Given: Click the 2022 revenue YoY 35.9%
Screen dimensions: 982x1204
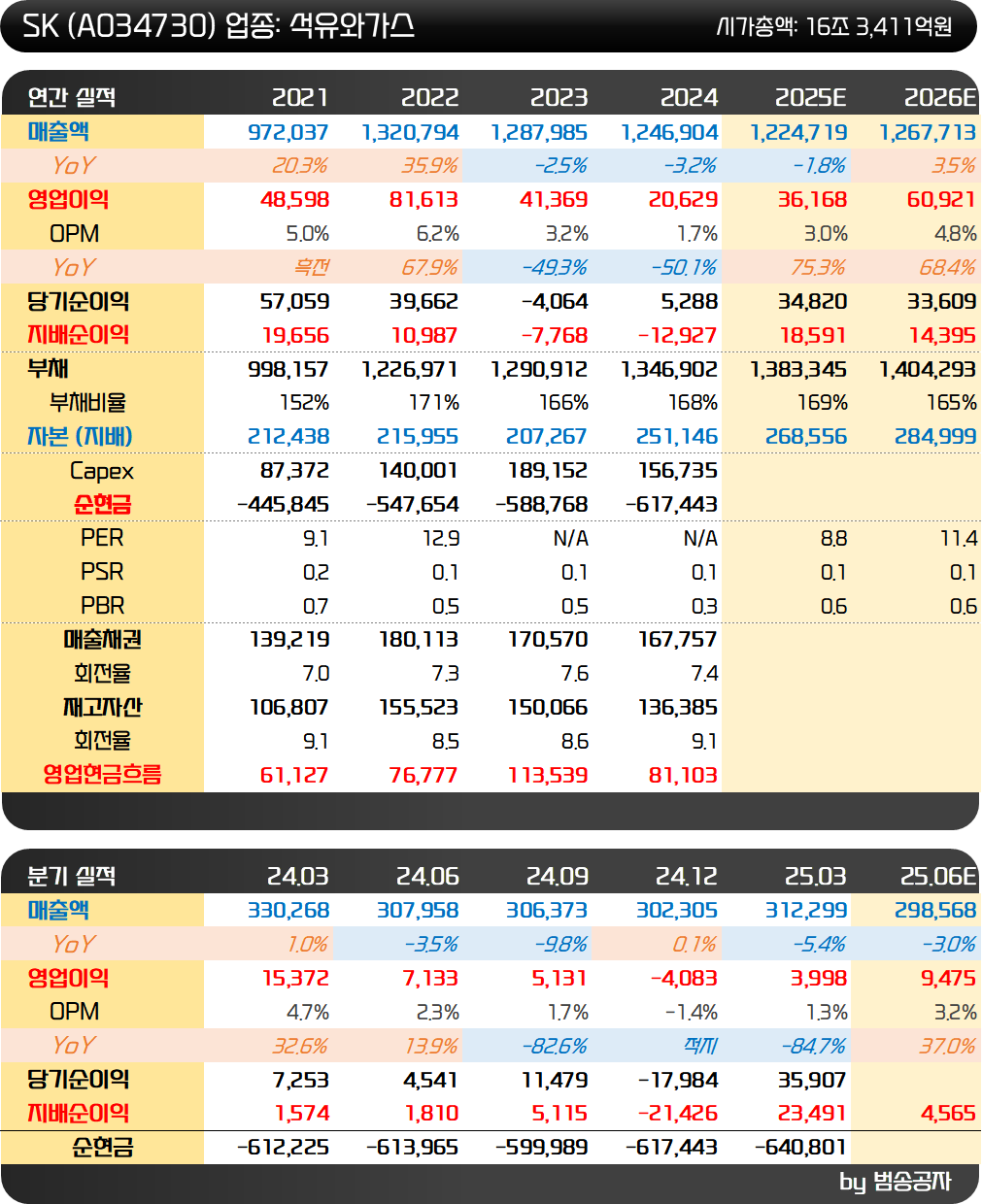Looking at the screenshot, I should coord(430,166).
